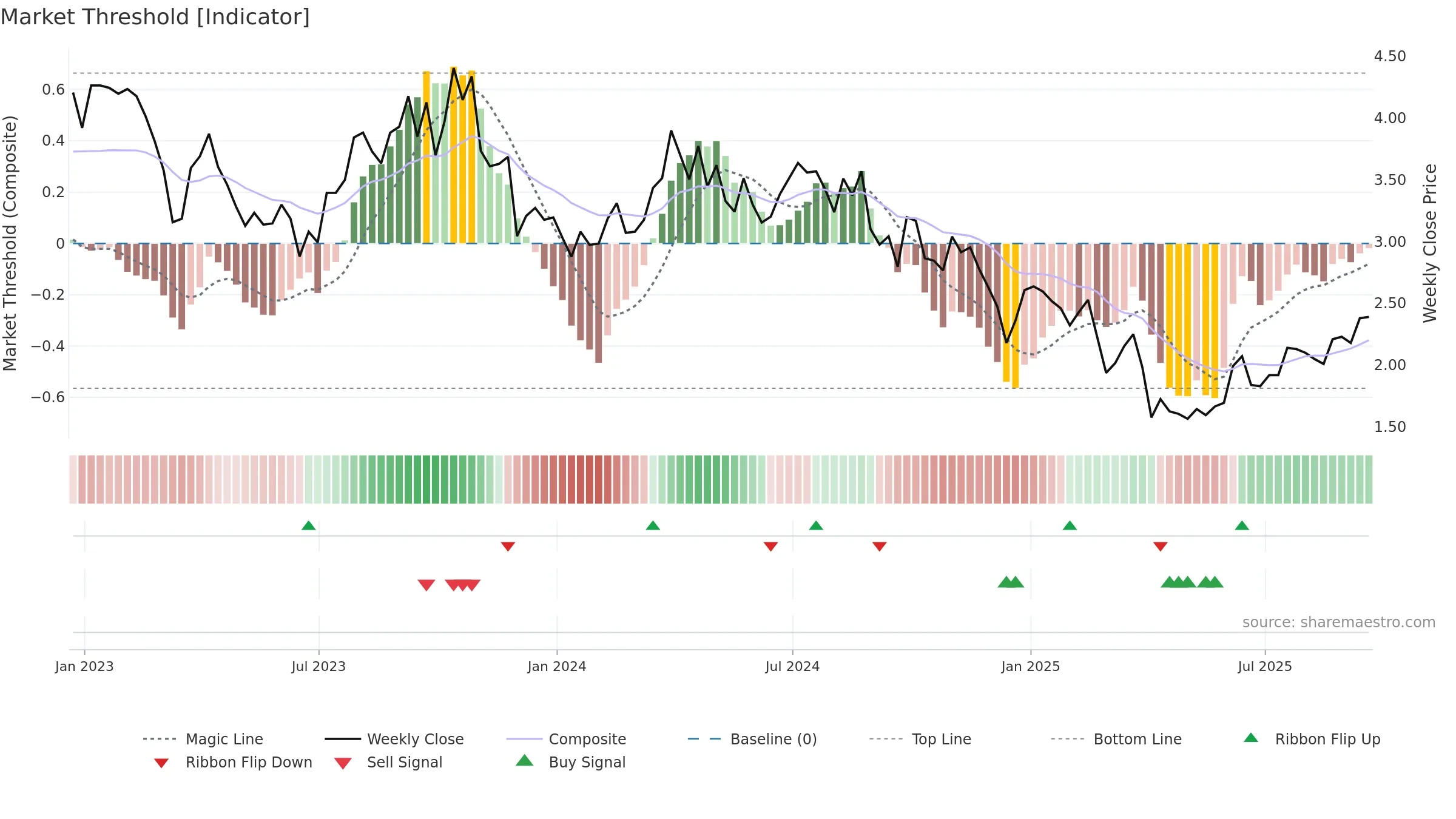This screenshot has width=1456, height=819.
Task: Click the Ribbon Flip Up legend entry
Action: click(1312, 739)
